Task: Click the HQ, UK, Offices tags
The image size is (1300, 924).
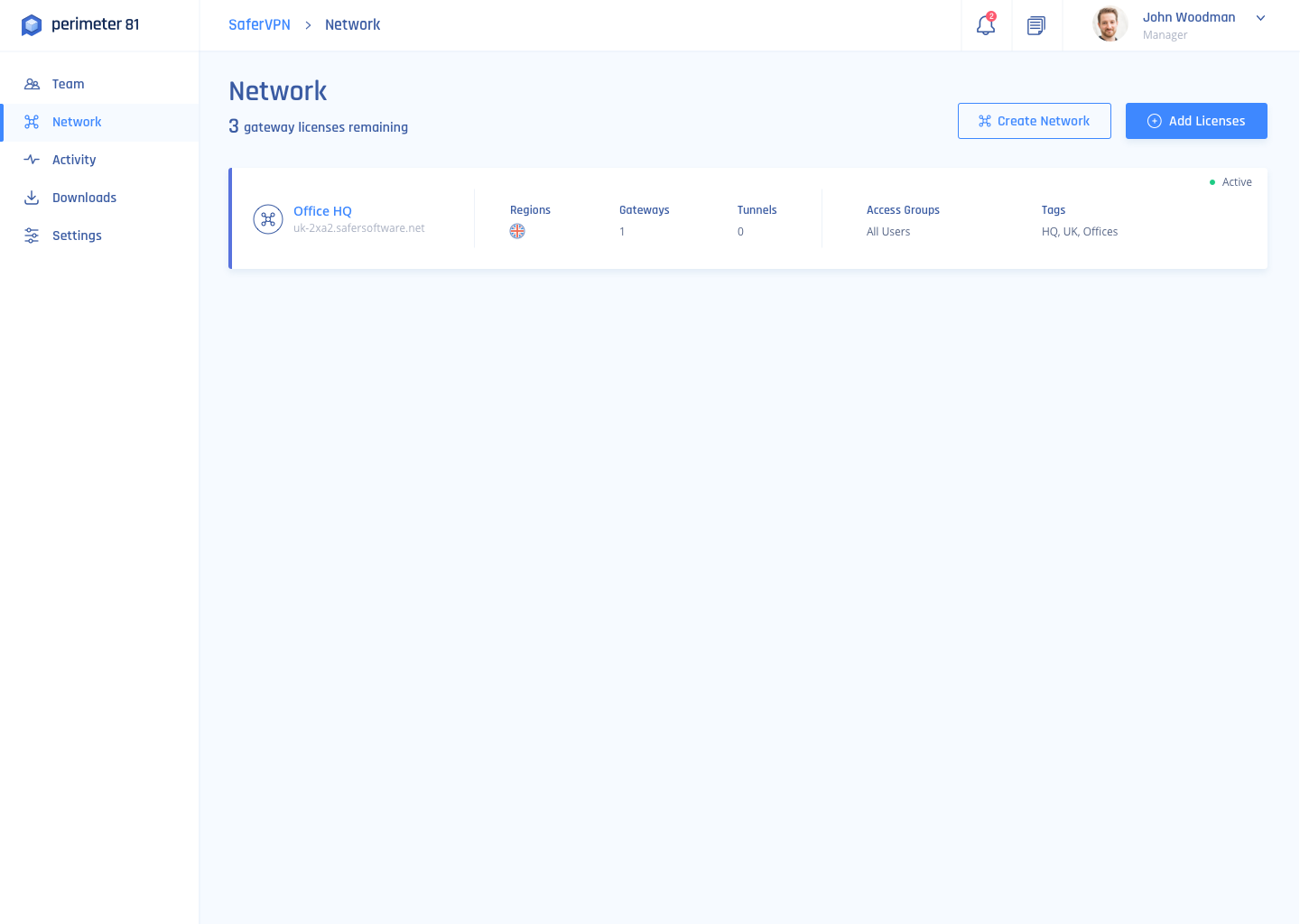Action: click(1080, 232)
